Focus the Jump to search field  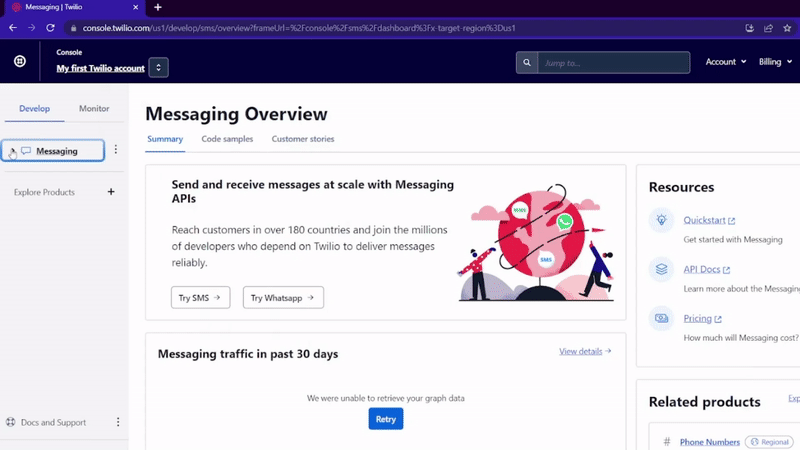pos(614,63)
